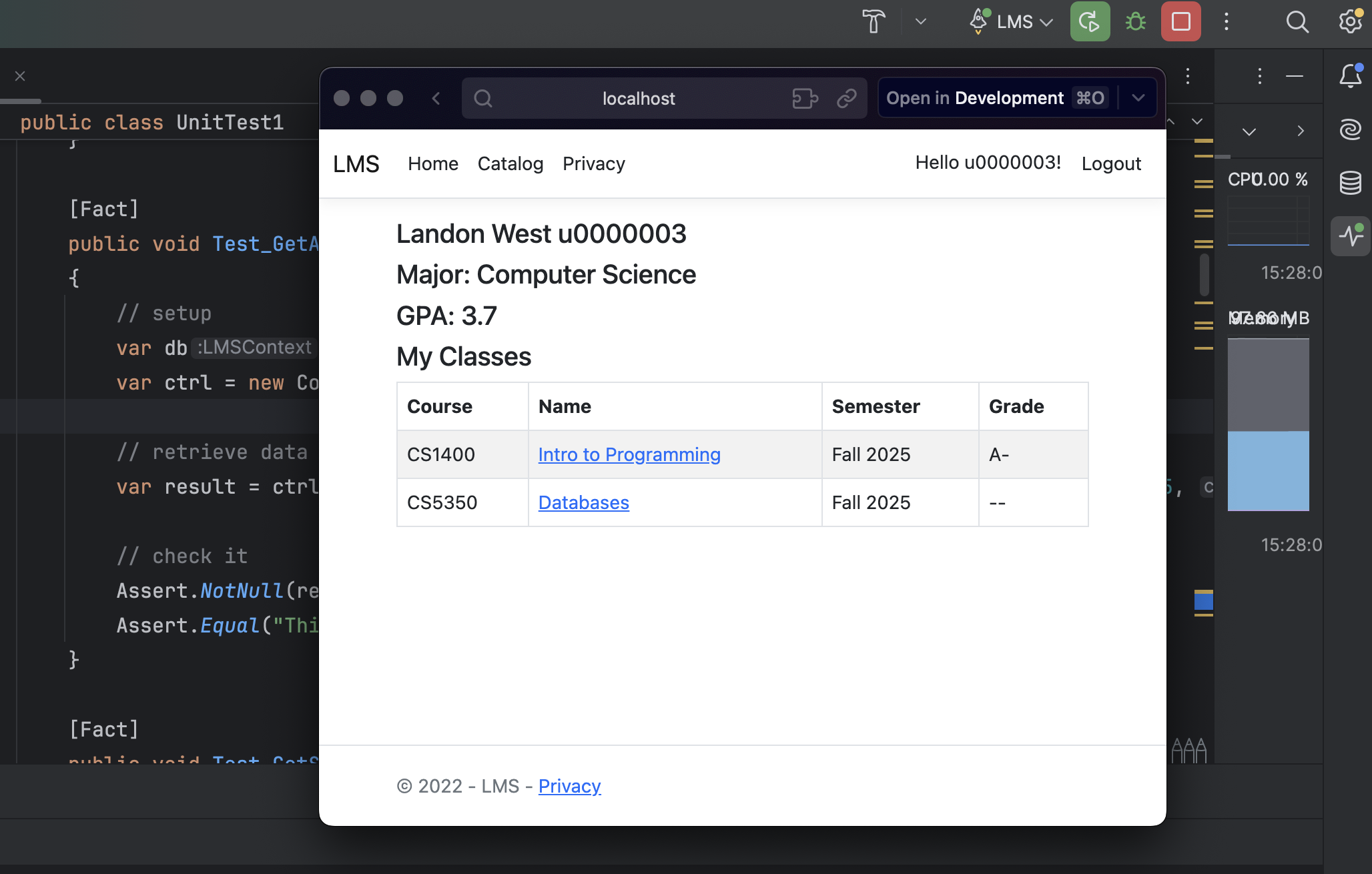The height and width of the screenshot is (874, 1372).
Task: Copy page link chain icon
Action: [x=846, y=99]
